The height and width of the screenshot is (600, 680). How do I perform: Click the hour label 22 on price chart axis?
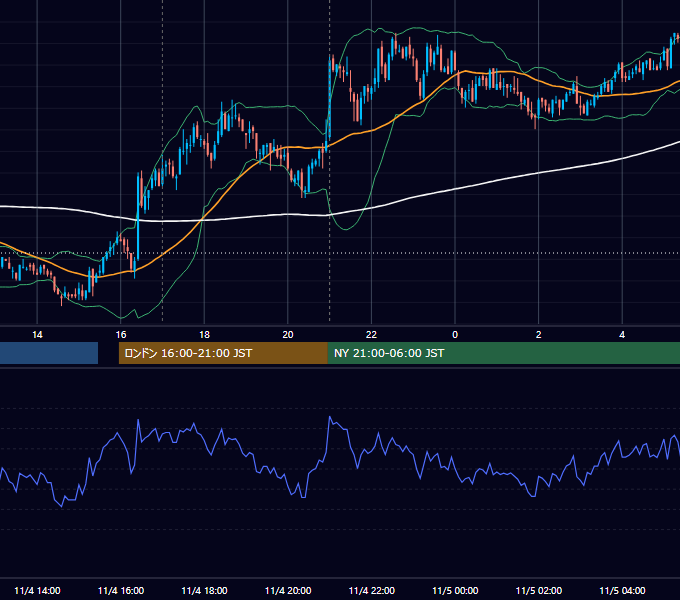tap(371, 335)
